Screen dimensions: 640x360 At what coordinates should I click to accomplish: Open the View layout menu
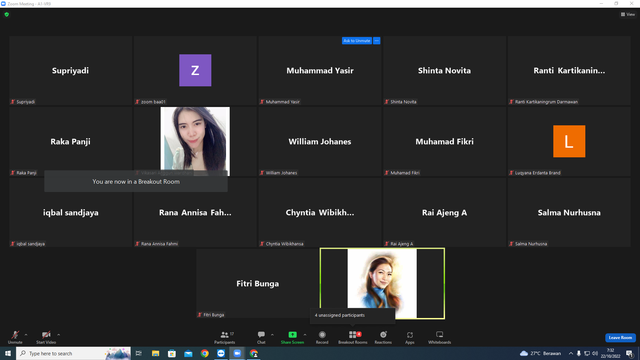(x=628, y=14)
